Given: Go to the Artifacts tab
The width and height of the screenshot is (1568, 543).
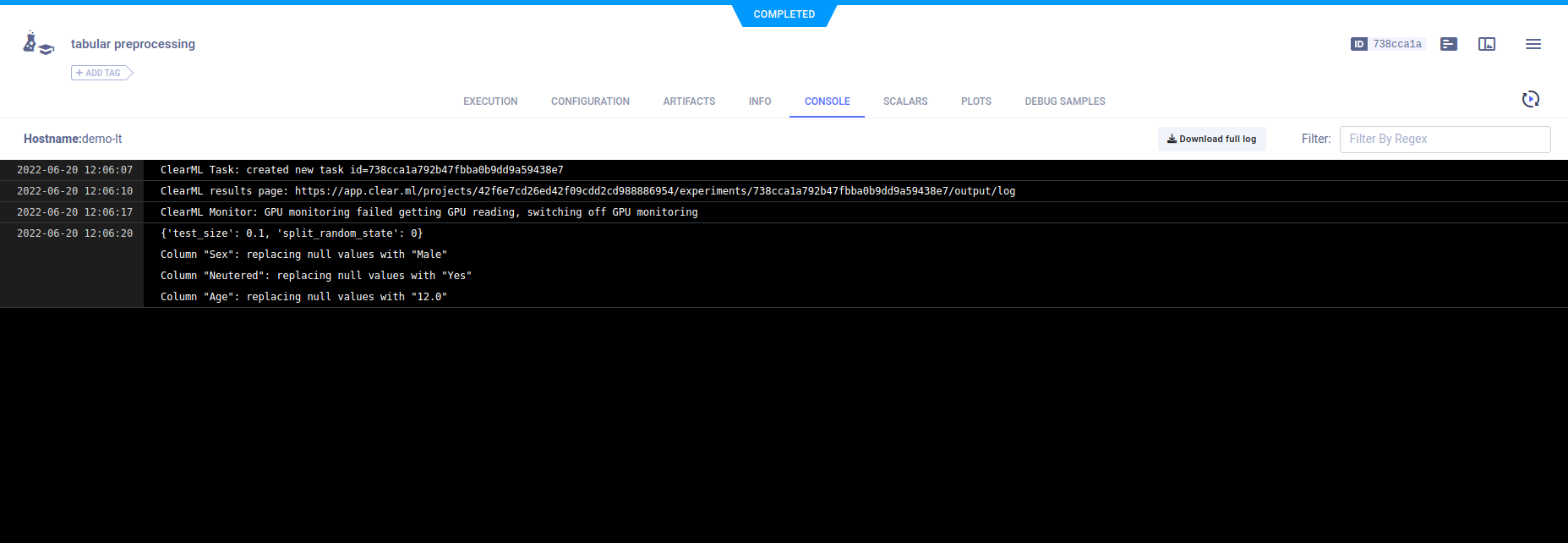Looking at the screenshot, I should point(689,101).
